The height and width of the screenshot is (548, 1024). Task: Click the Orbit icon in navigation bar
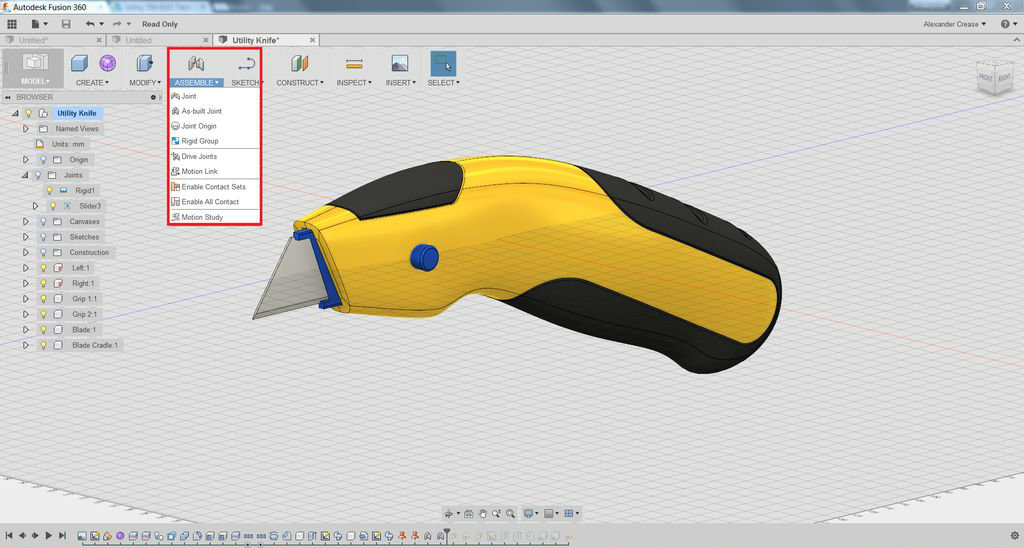449,513
